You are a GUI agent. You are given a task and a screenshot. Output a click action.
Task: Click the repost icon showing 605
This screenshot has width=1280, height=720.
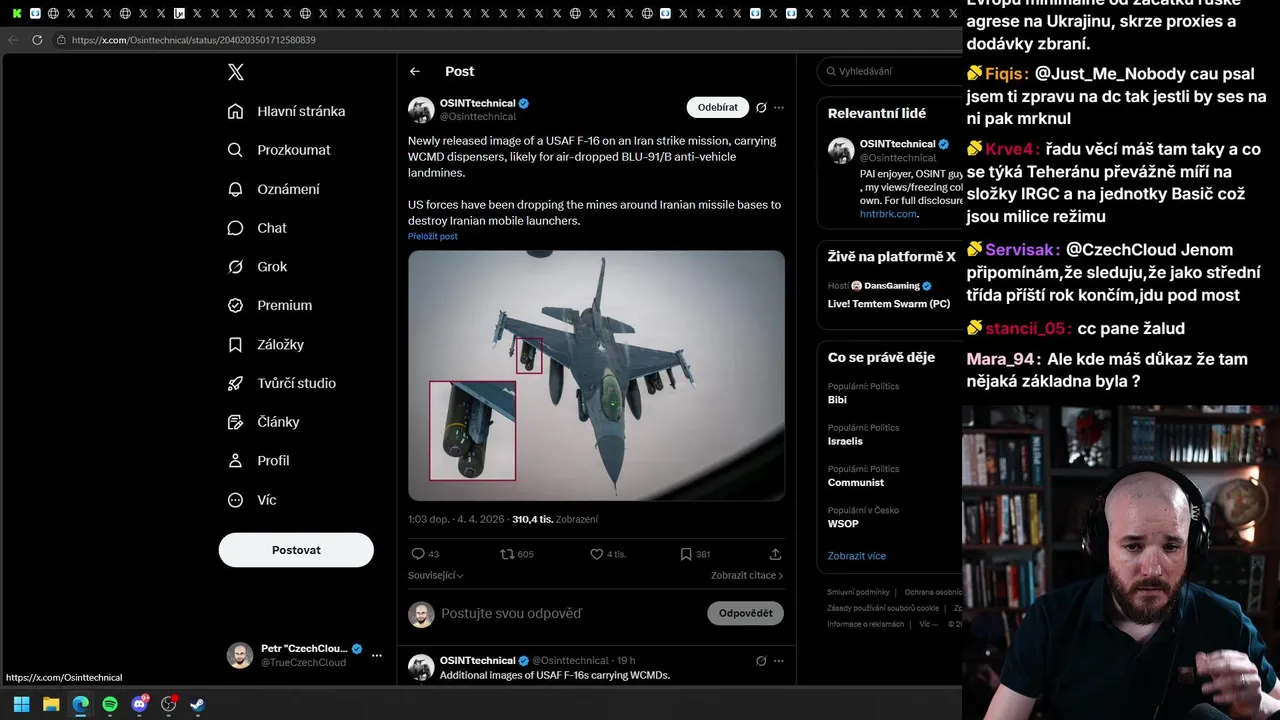(507, 554)
